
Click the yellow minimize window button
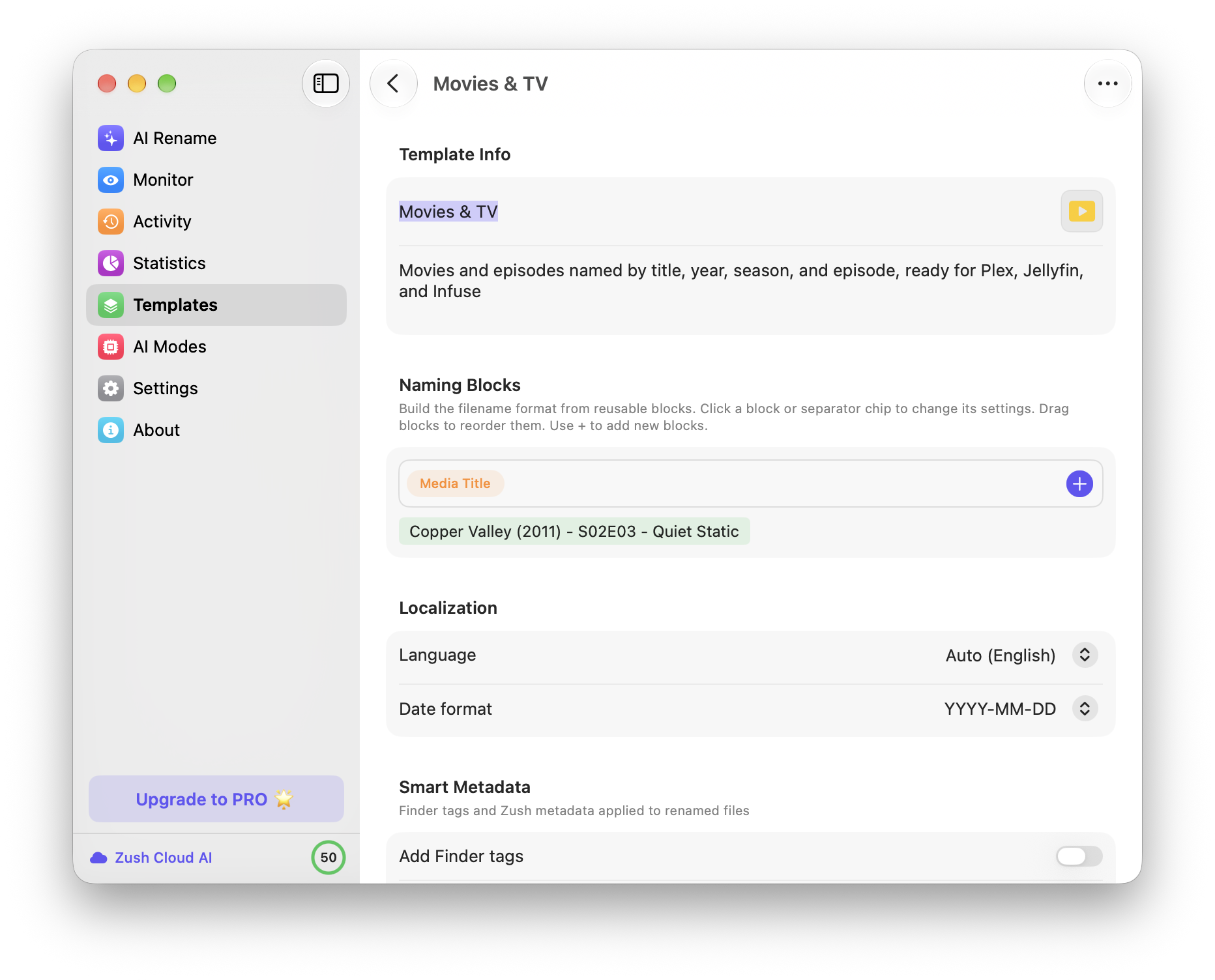[137, 83]
